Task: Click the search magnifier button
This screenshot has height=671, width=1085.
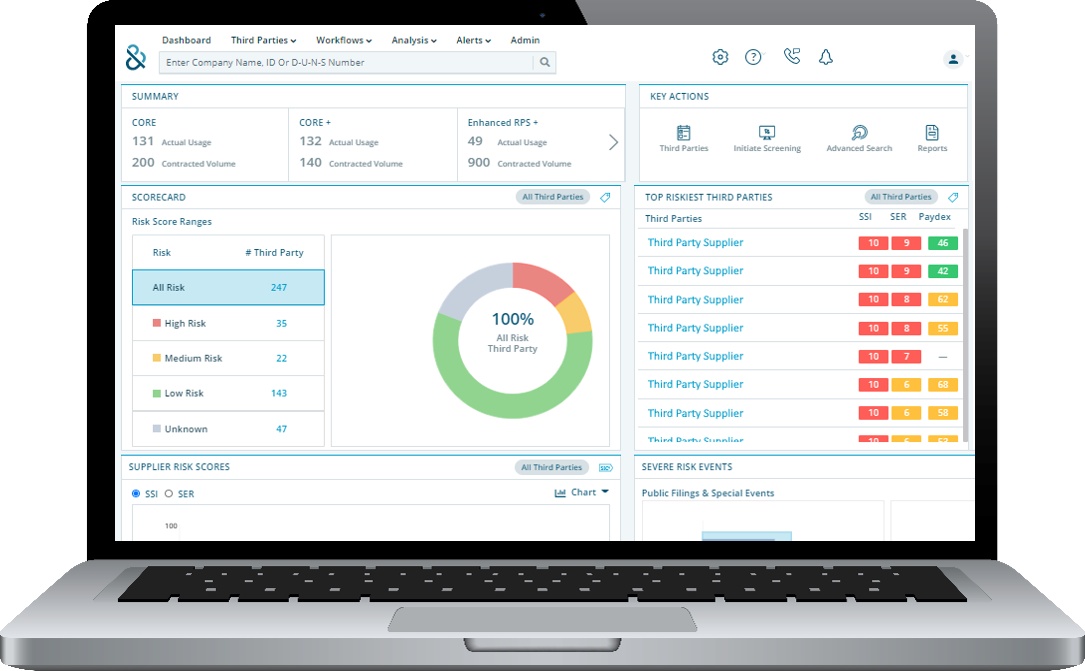Action: [x=545, y=62]
